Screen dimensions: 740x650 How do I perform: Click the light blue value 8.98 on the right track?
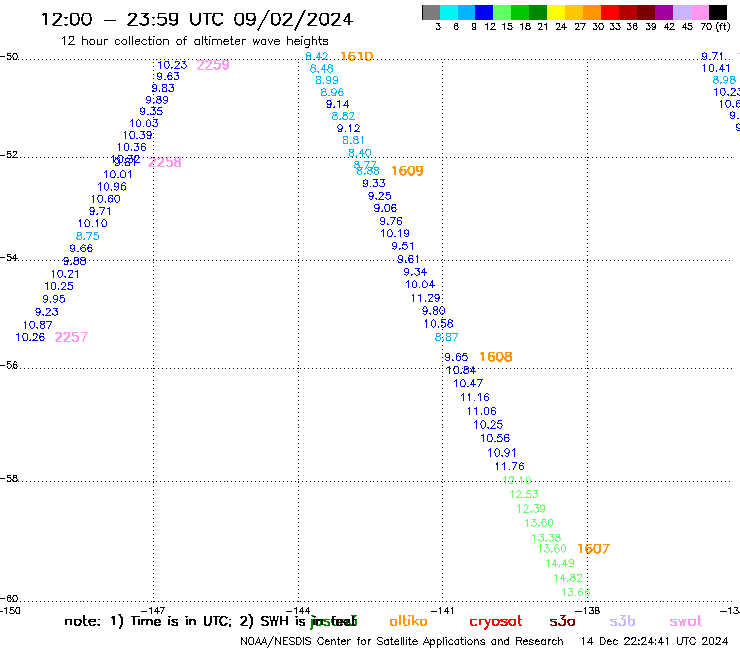point(724,80)
